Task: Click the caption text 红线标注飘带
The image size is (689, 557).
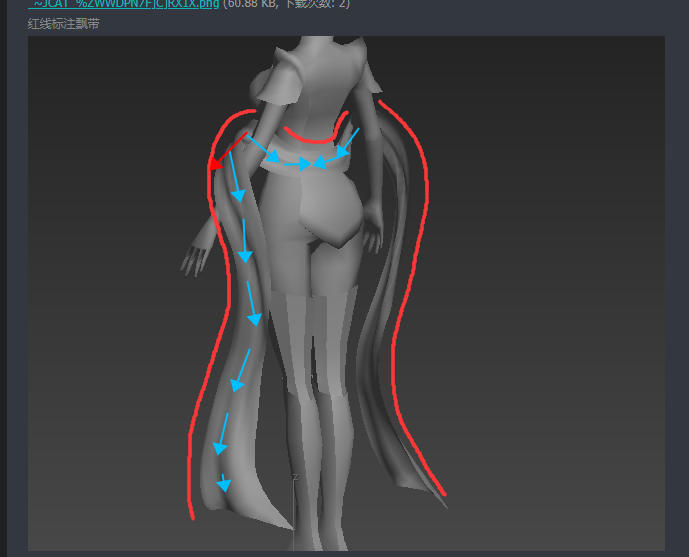Action: click(64, 24)
